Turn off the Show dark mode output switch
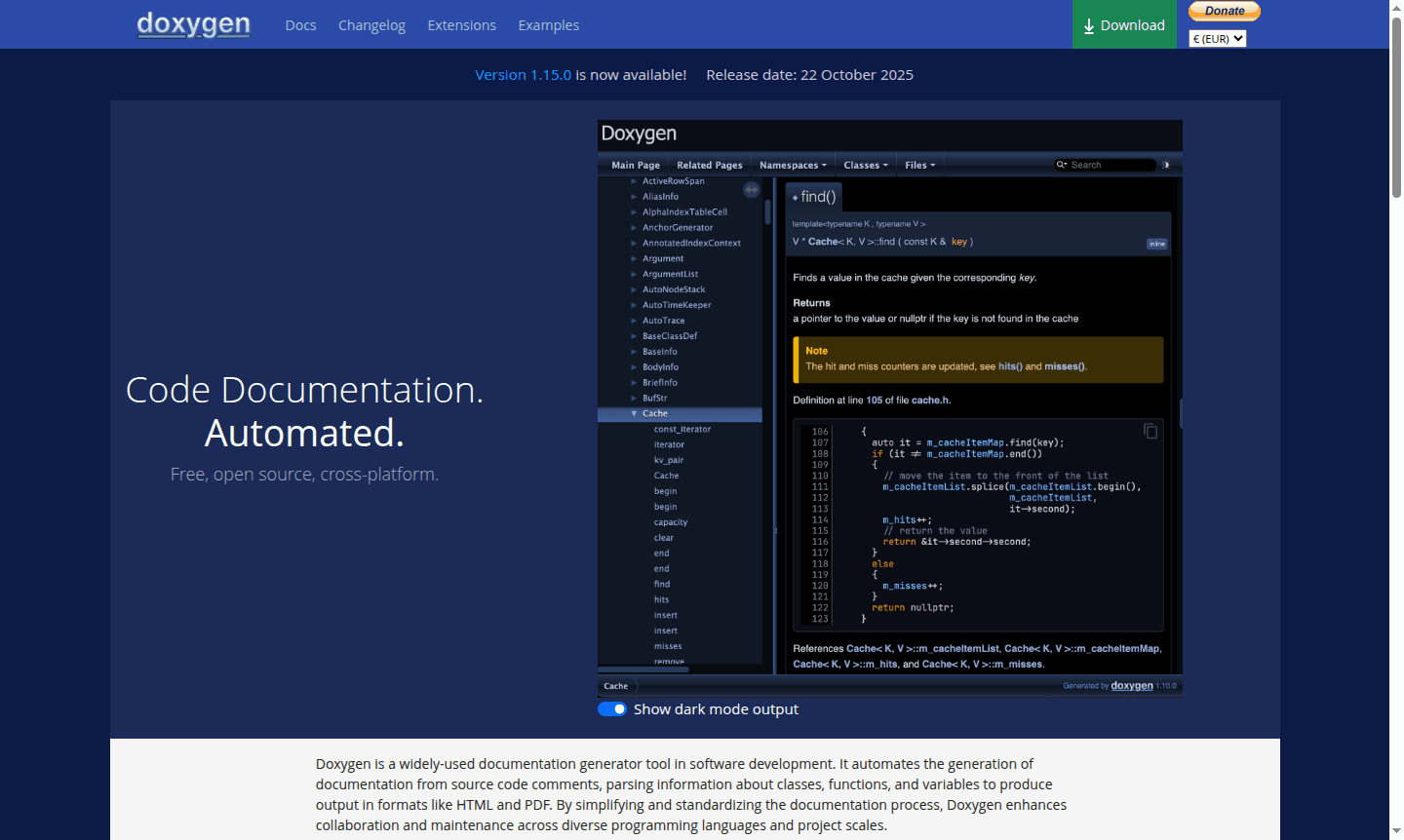The height and width of the screenshot is (840, 1404). click(x=611, y=708)
